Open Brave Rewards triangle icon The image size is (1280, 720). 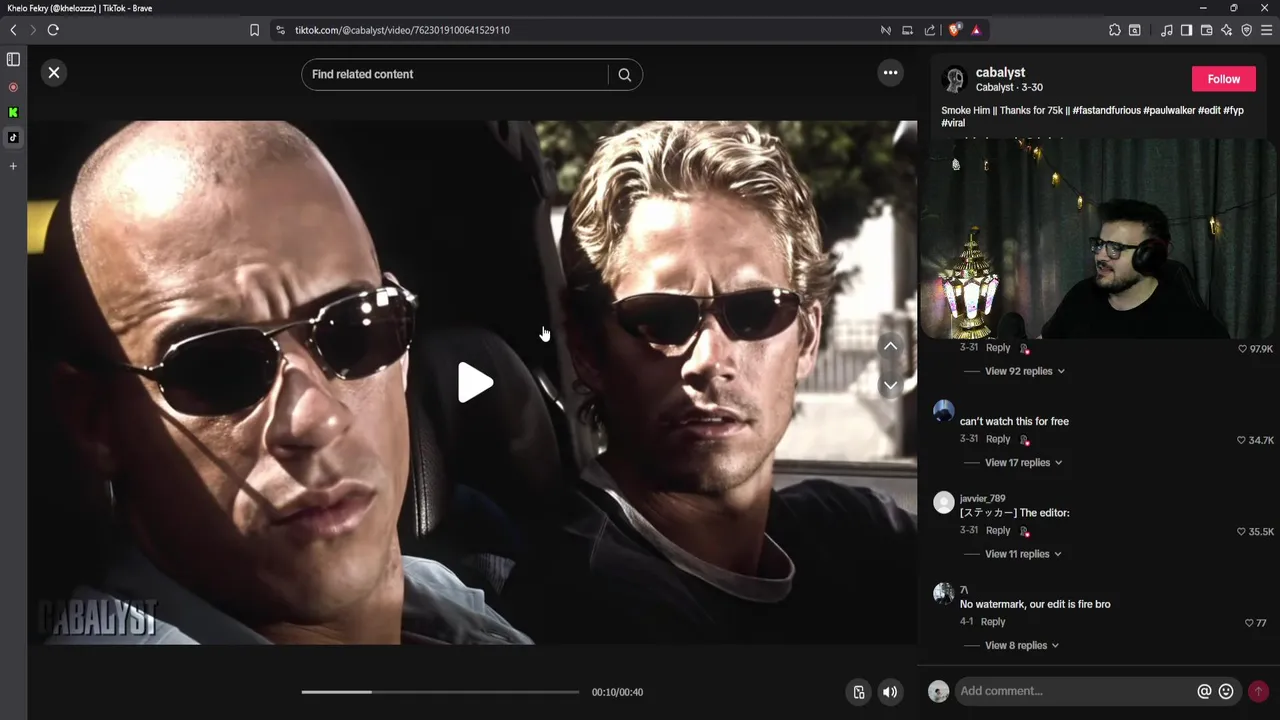pyautogui.click(x=976, y=30)
